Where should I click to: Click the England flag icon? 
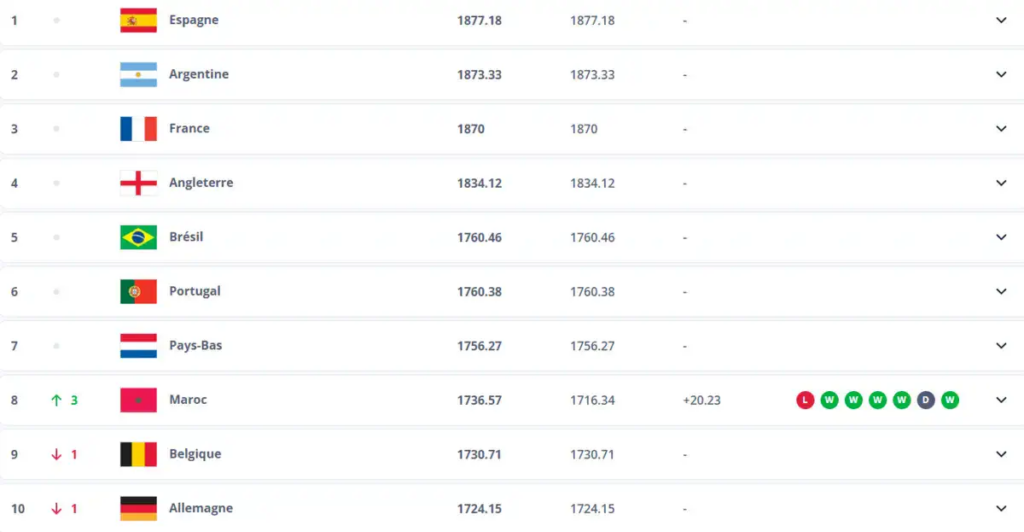(x=138, y=183)
